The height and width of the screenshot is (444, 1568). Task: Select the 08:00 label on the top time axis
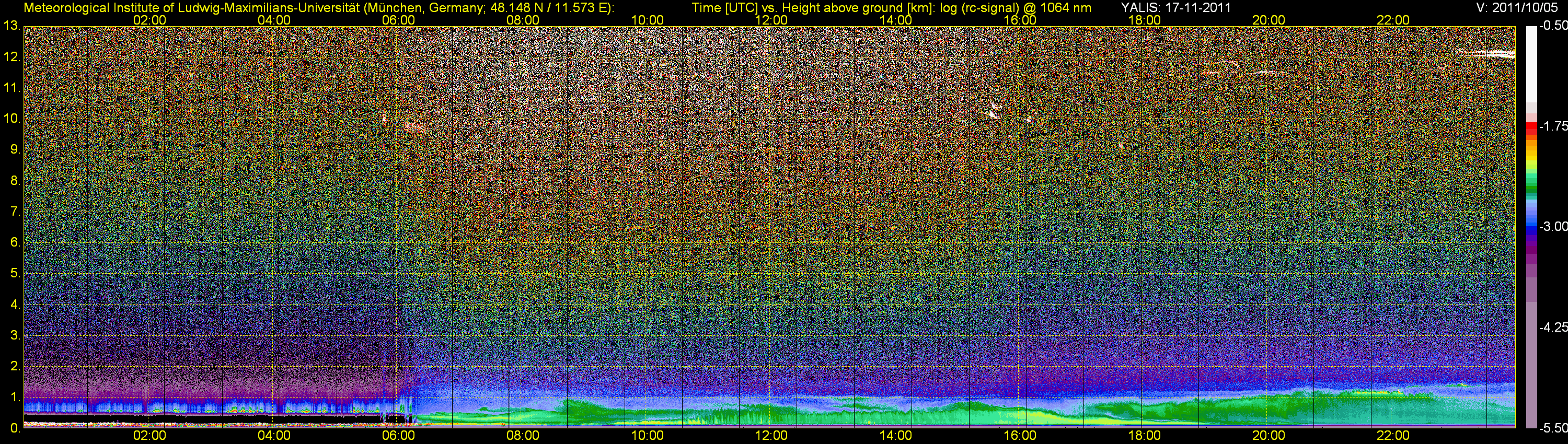click(523, 20)
